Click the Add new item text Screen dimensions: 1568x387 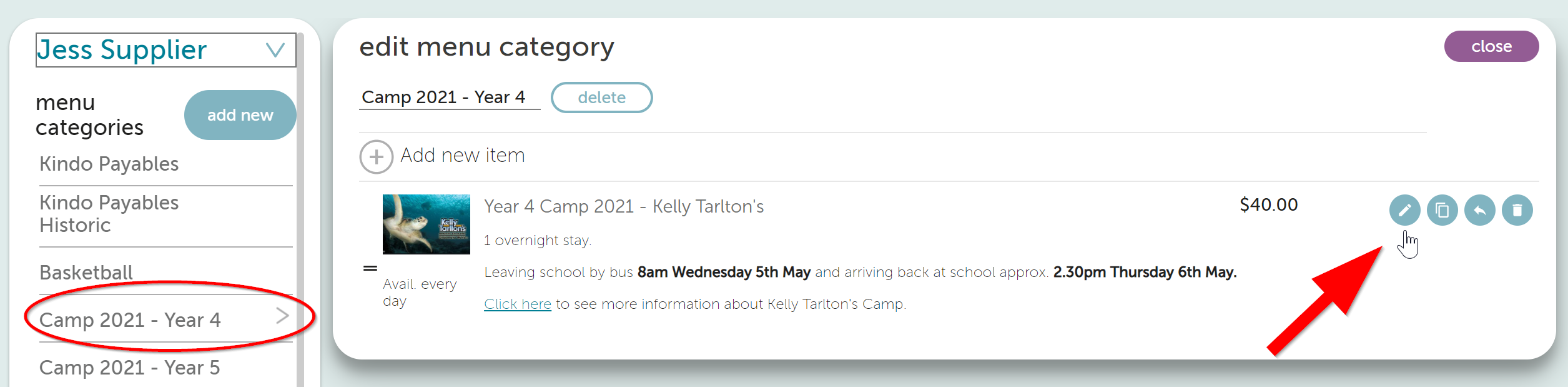(x=463, y=156)
